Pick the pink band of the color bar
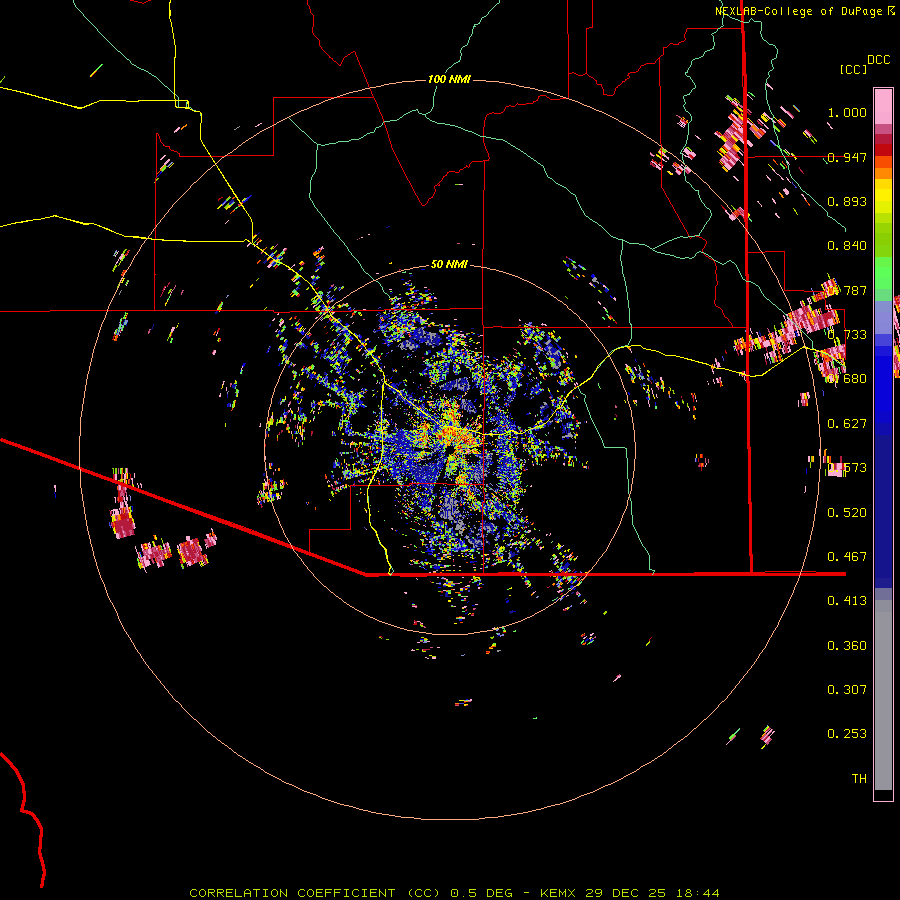Screen dimensions: 900x900 (x=883, y=106)
